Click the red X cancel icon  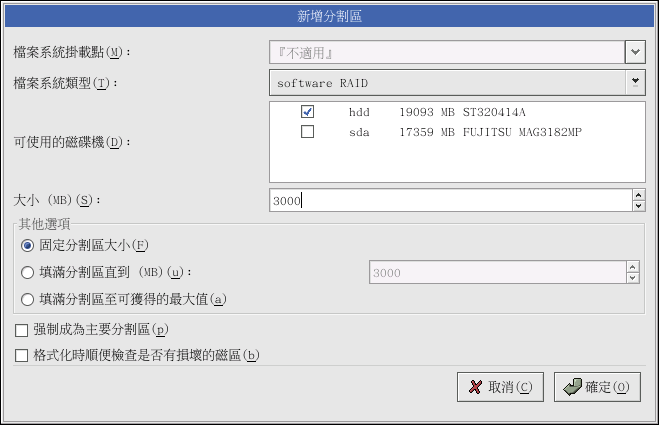(x=477, y=387)
